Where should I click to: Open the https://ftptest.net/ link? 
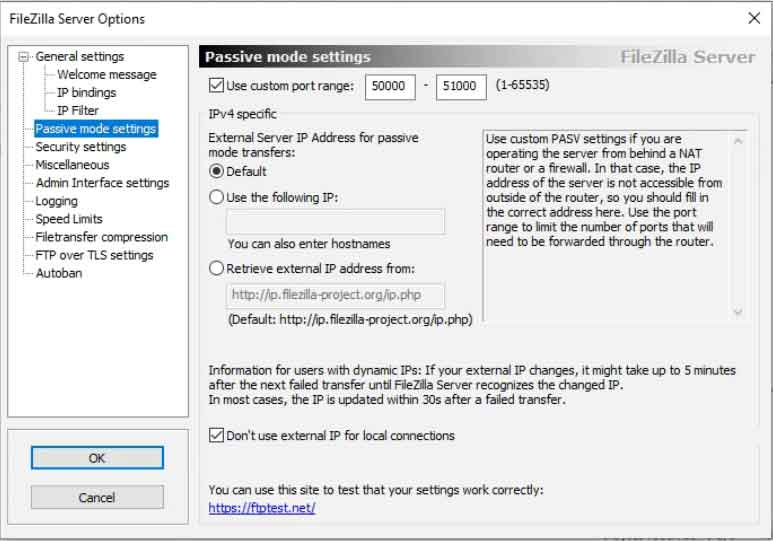coord(262,507)
